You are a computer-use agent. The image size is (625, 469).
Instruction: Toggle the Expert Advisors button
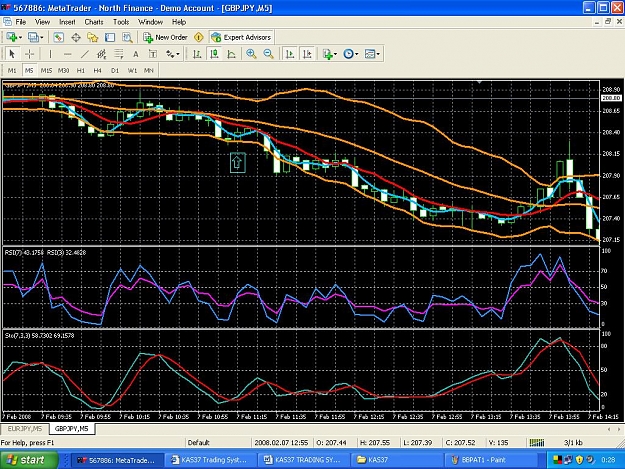pyautogui.click(x=242, y=37)
